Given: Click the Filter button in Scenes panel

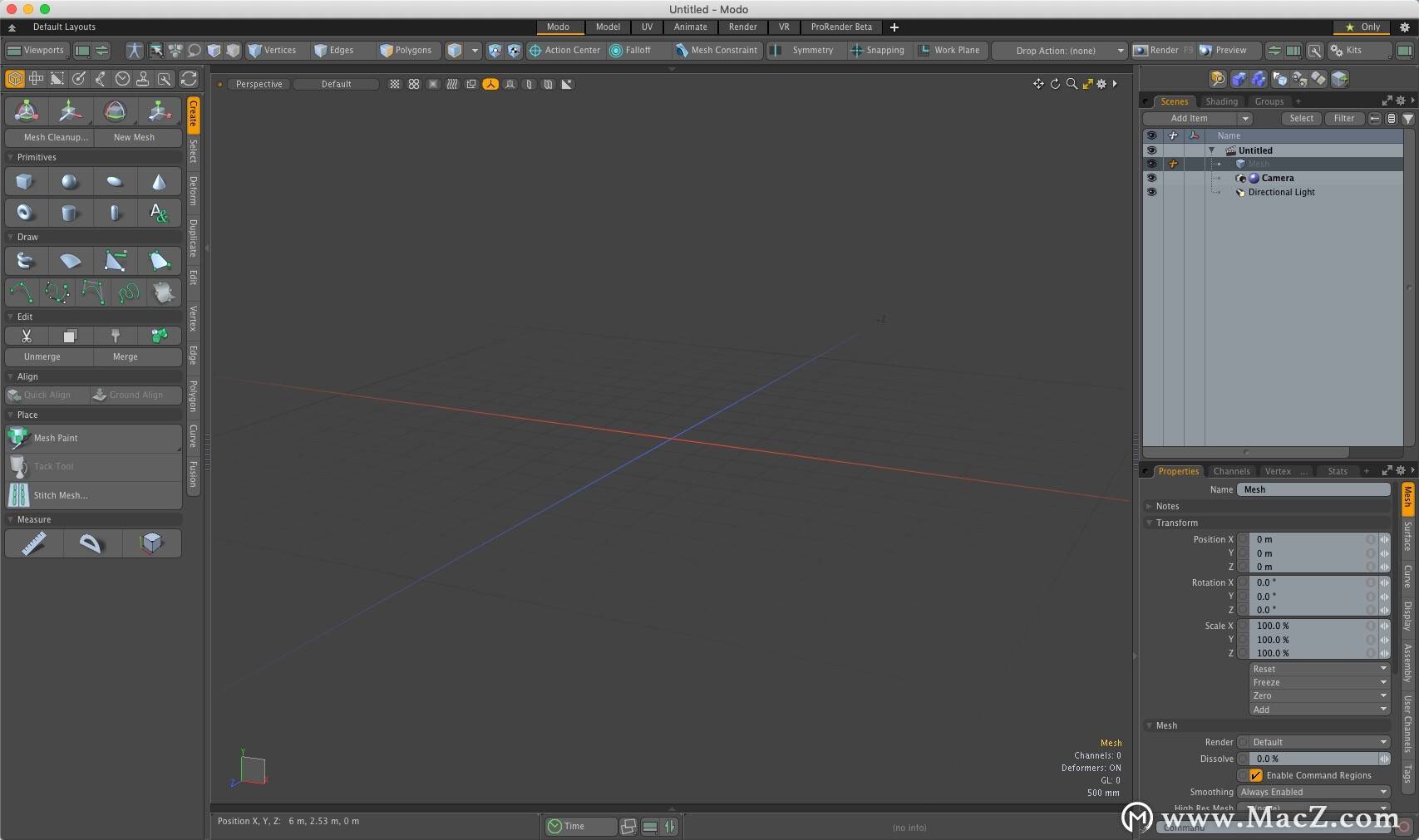Looking at the screenshot, I should tap(1344, 118).
